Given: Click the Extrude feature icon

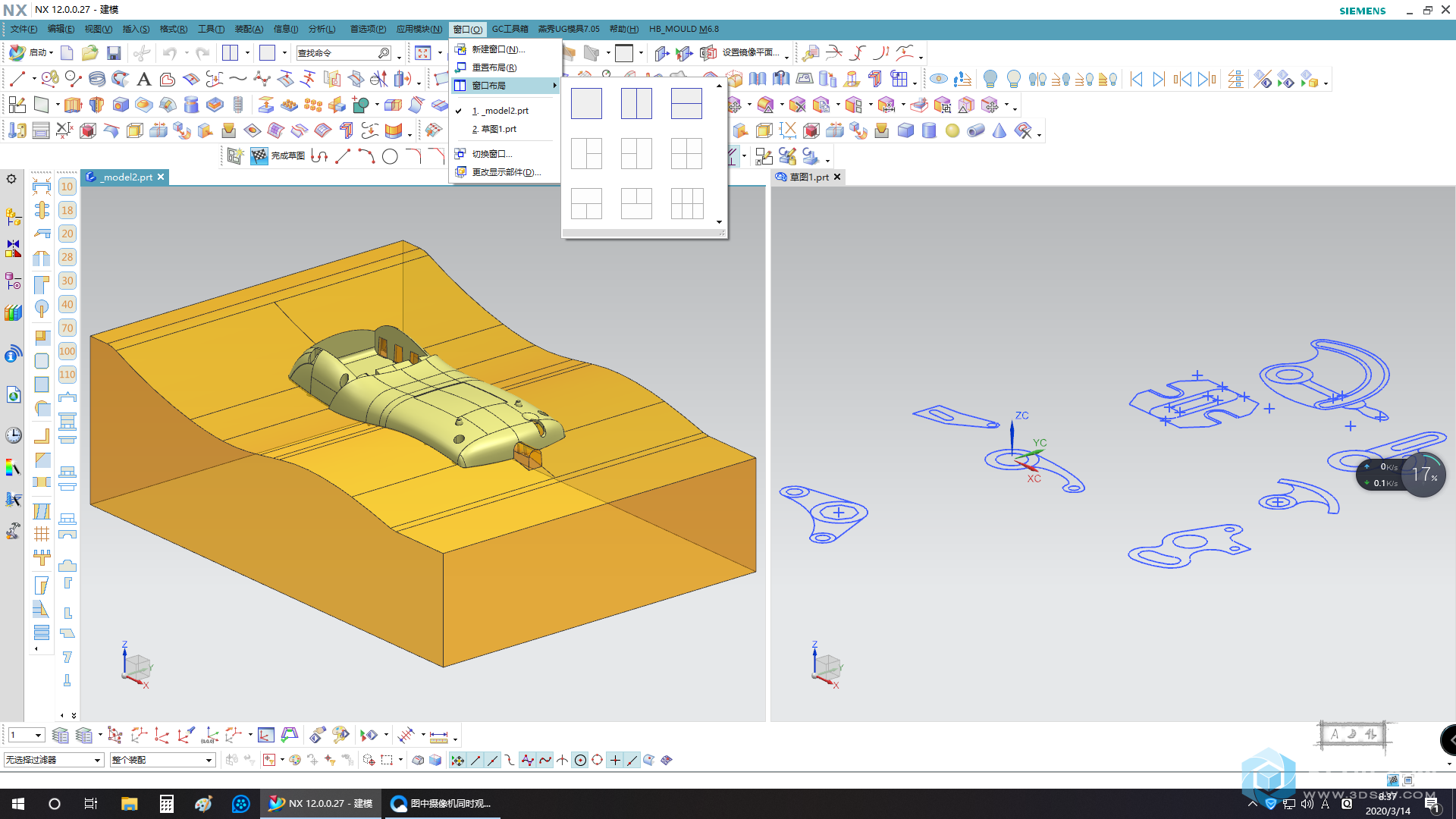Looking at the screenshot, I should click(x=73, y=105).
